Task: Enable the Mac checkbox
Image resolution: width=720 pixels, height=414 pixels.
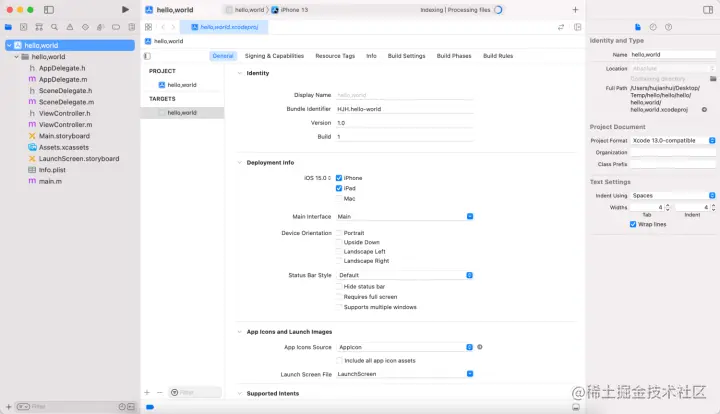Action: [339, 198]
